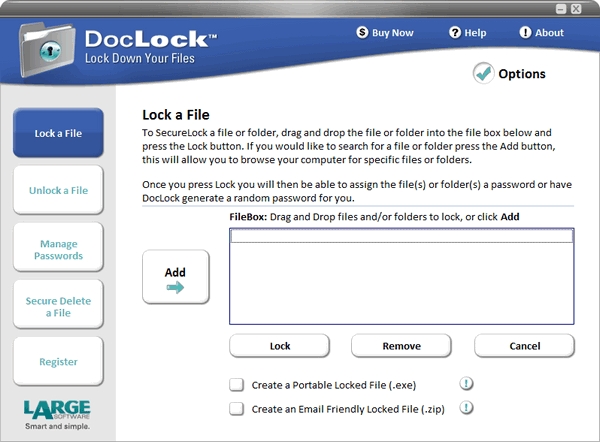Minimize the DocLock window
This screenshot has width=600, height=442.
[561, 9]
